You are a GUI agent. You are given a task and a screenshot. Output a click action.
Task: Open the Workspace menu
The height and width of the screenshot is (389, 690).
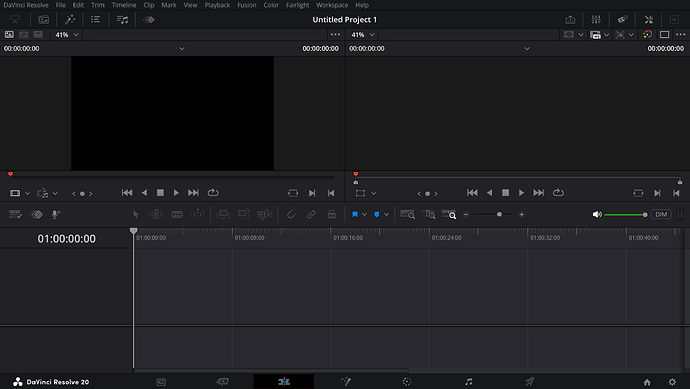tap(332, 5)
